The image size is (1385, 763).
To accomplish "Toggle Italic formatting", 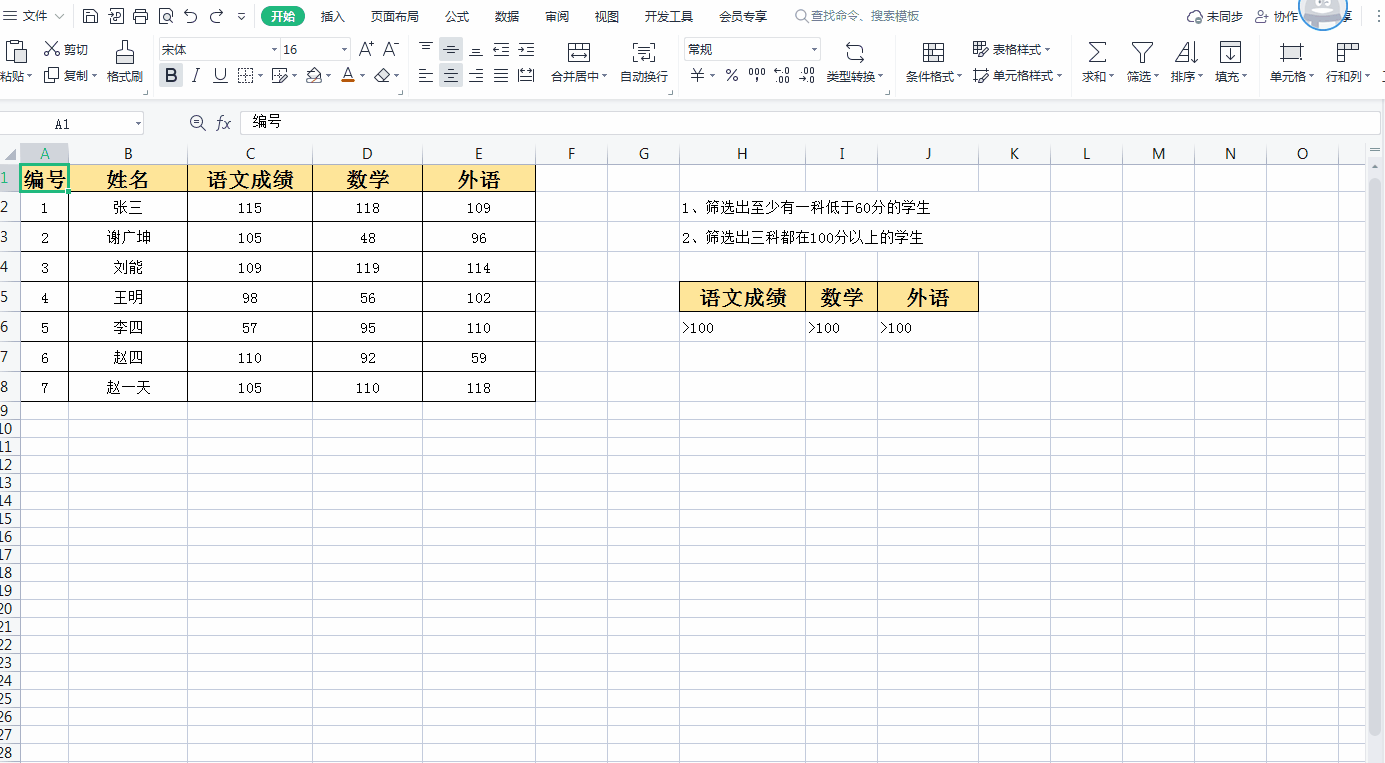I will coord(196,75).
